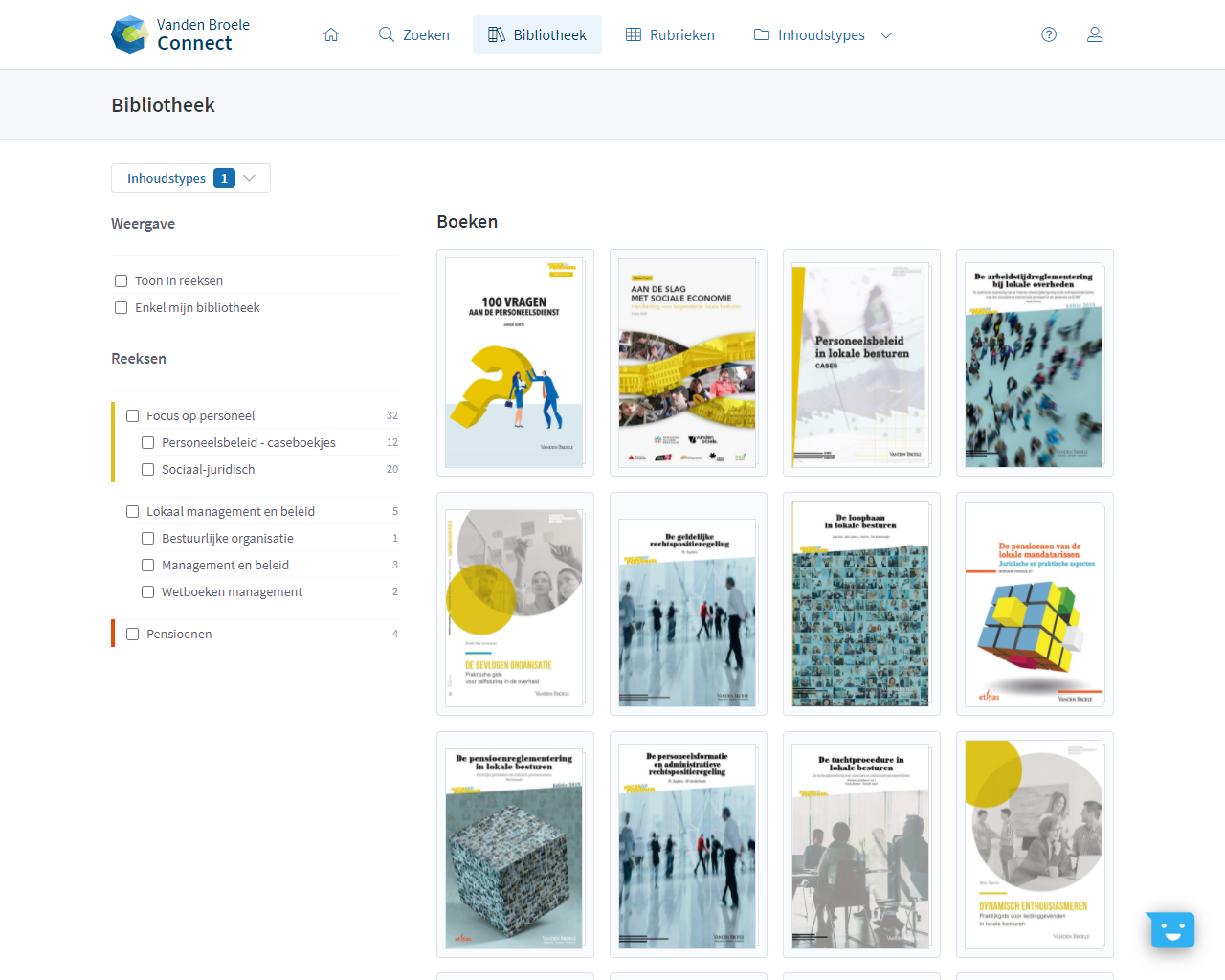
Task: Check the Enkel mijn bibliotheek option
Action: [121, 307]
